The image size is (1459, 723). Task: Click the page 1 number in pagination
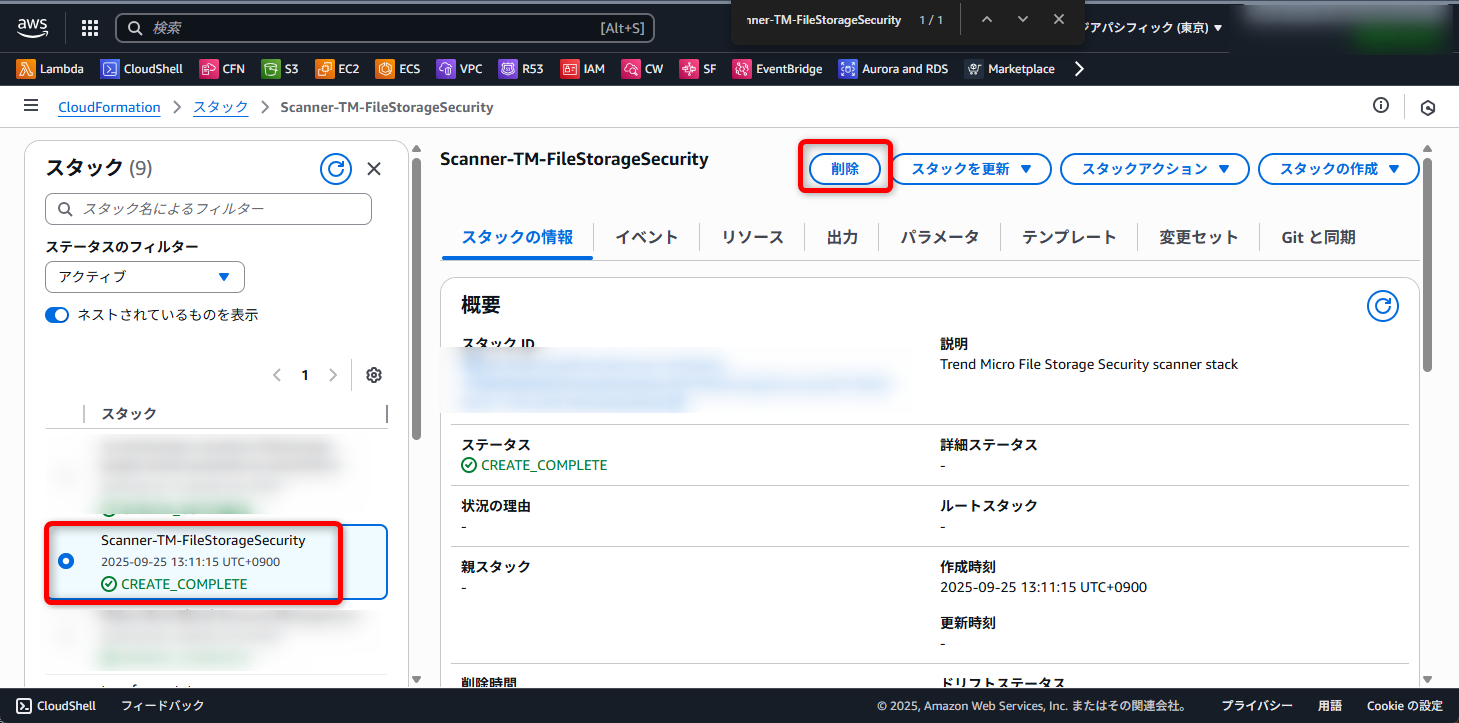pos(305,375)
